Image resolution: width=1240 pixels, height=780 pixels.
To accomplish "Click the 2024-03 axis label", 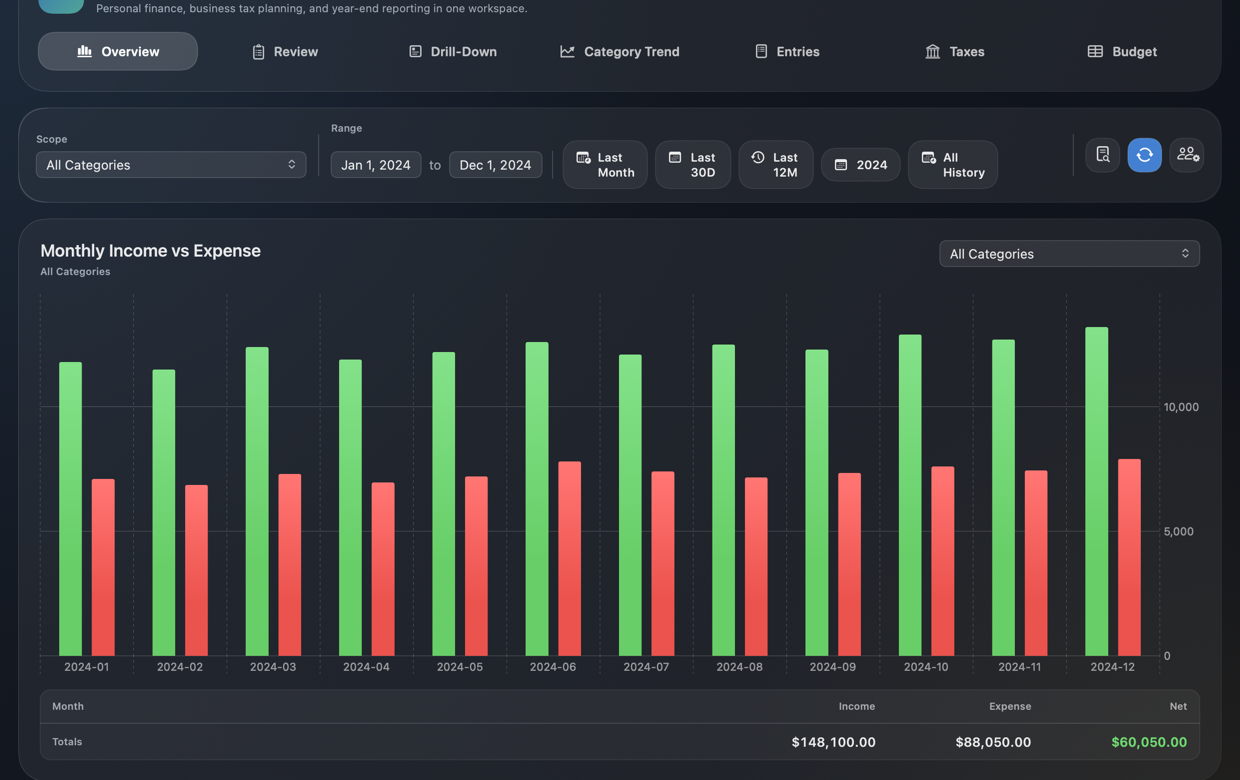I will (x=273, y=667).
